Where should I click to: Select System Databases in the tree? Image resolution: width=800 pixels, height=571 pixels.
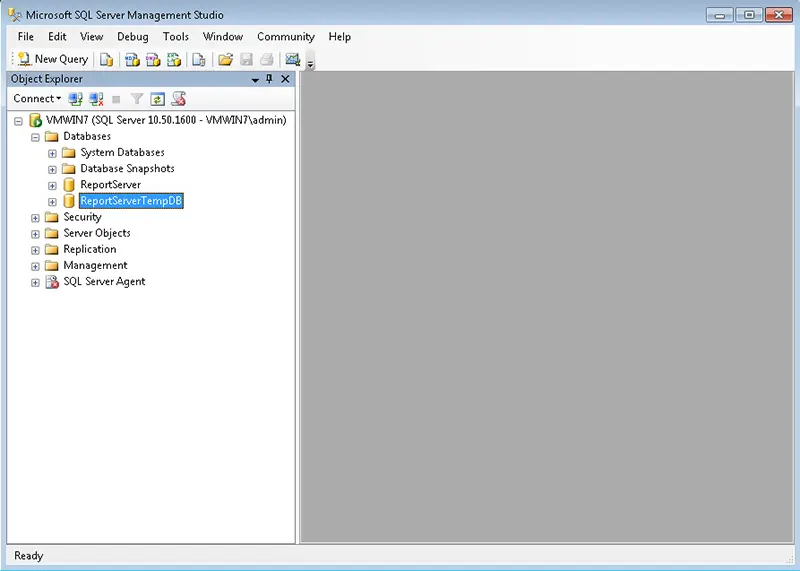tap(122, 152)
